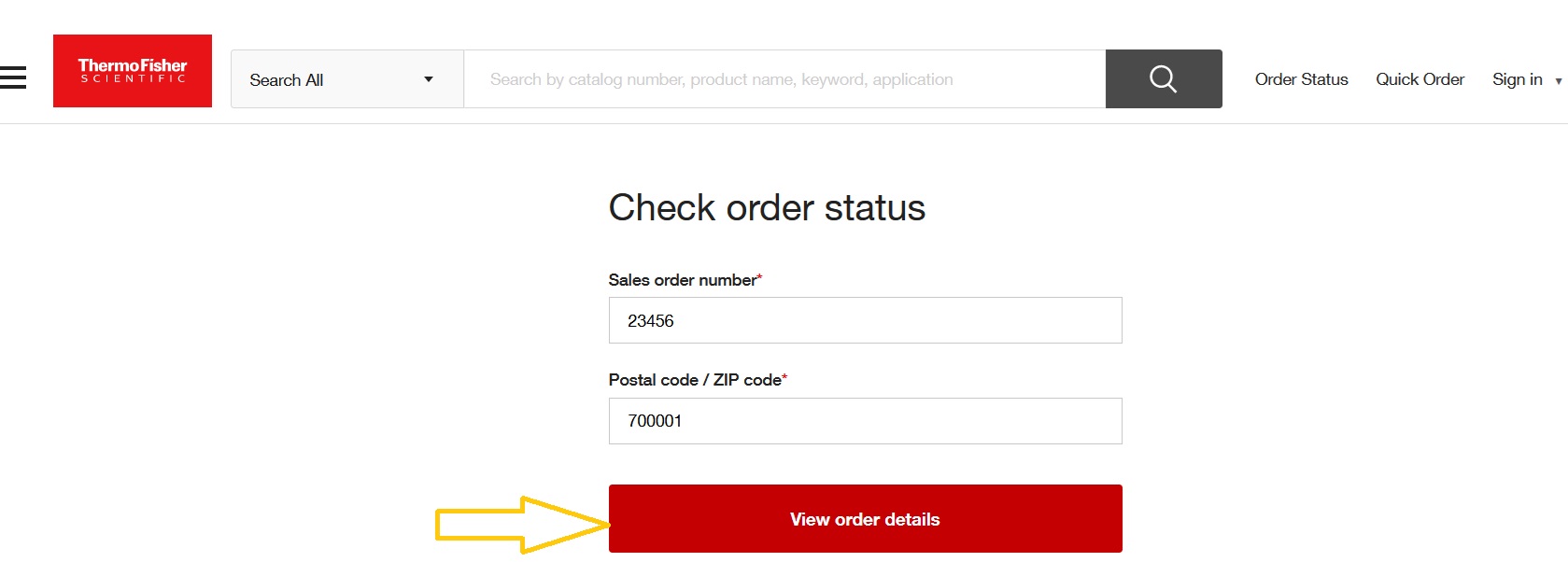The height and width of the screenshot is (562, 1568).
Task: Click the Sales order number field
Action: pos(865,320)
